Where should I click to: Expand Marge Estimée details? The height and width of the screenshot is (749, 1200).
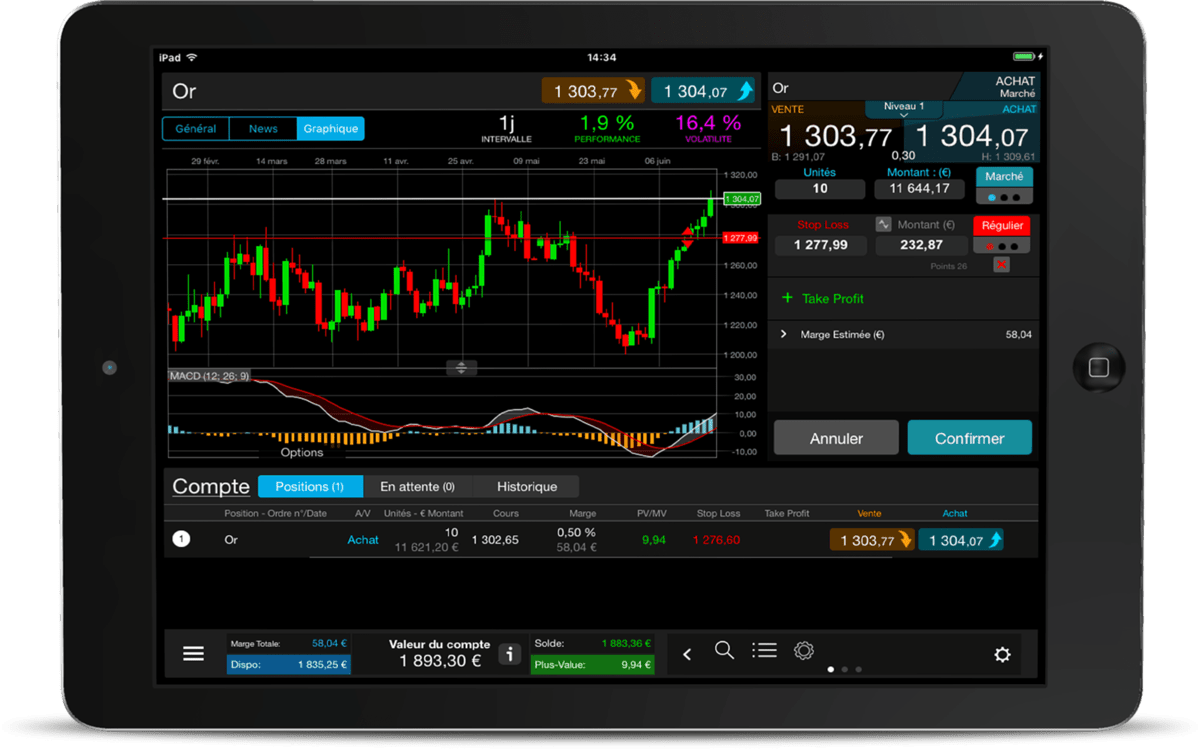[x=786, y=334]
